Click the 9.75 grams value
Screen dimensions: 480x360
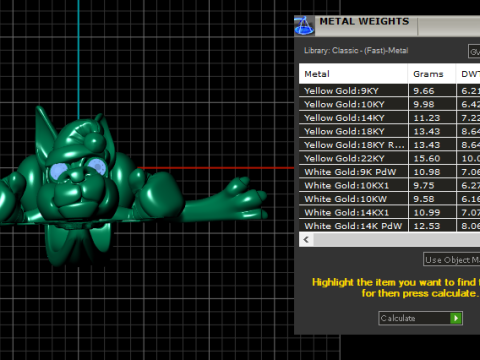(424, 186)
